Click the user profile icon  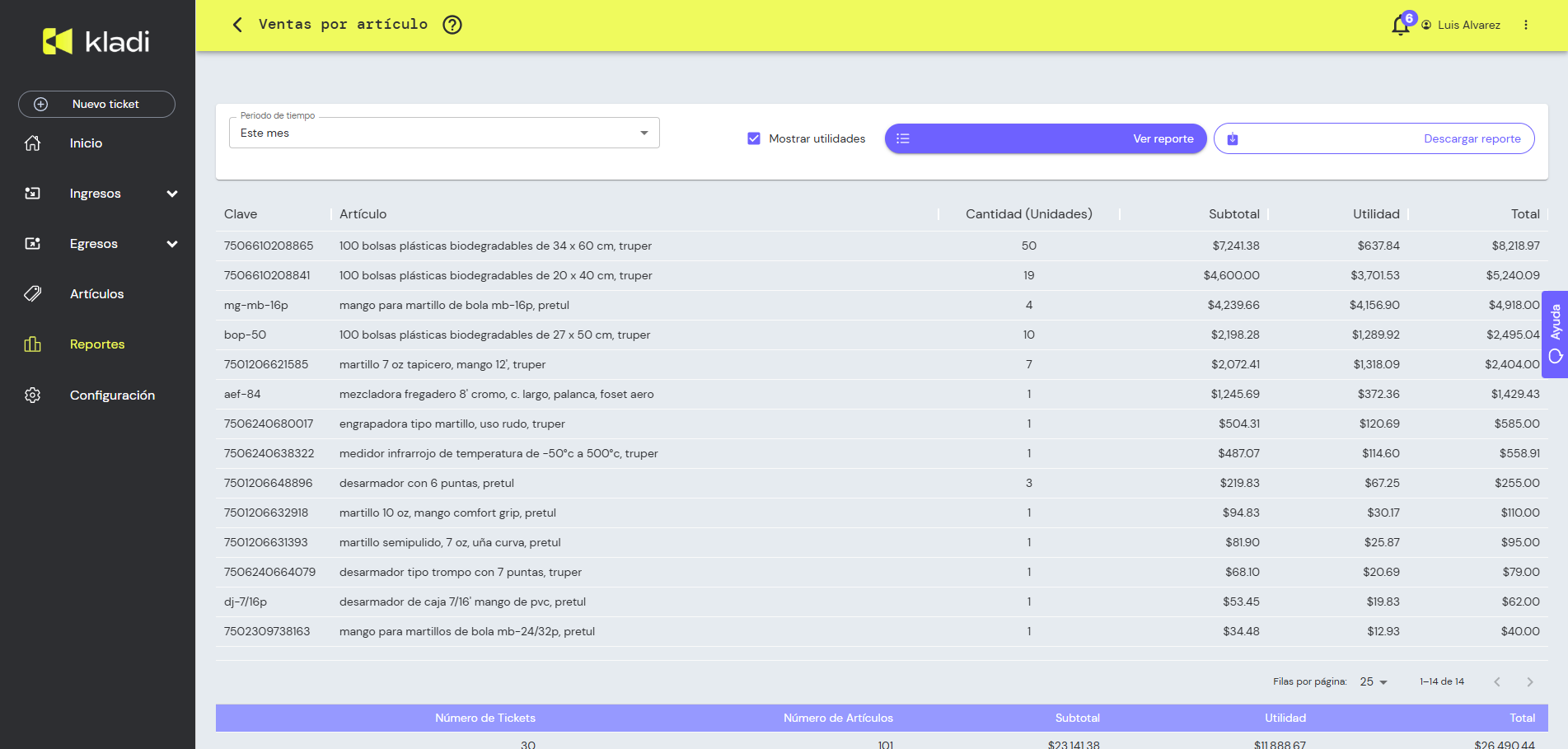pos(1426,25)
